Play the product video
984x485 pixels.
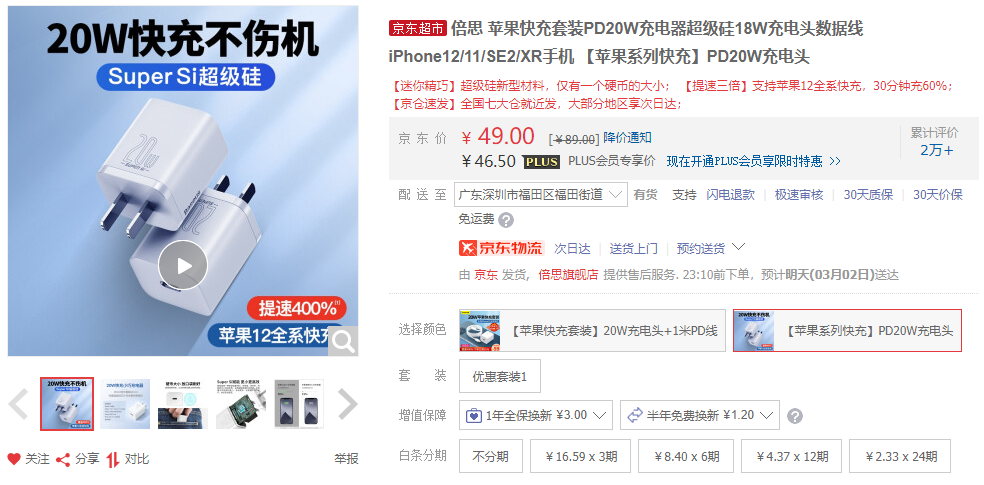click(183, 265)
